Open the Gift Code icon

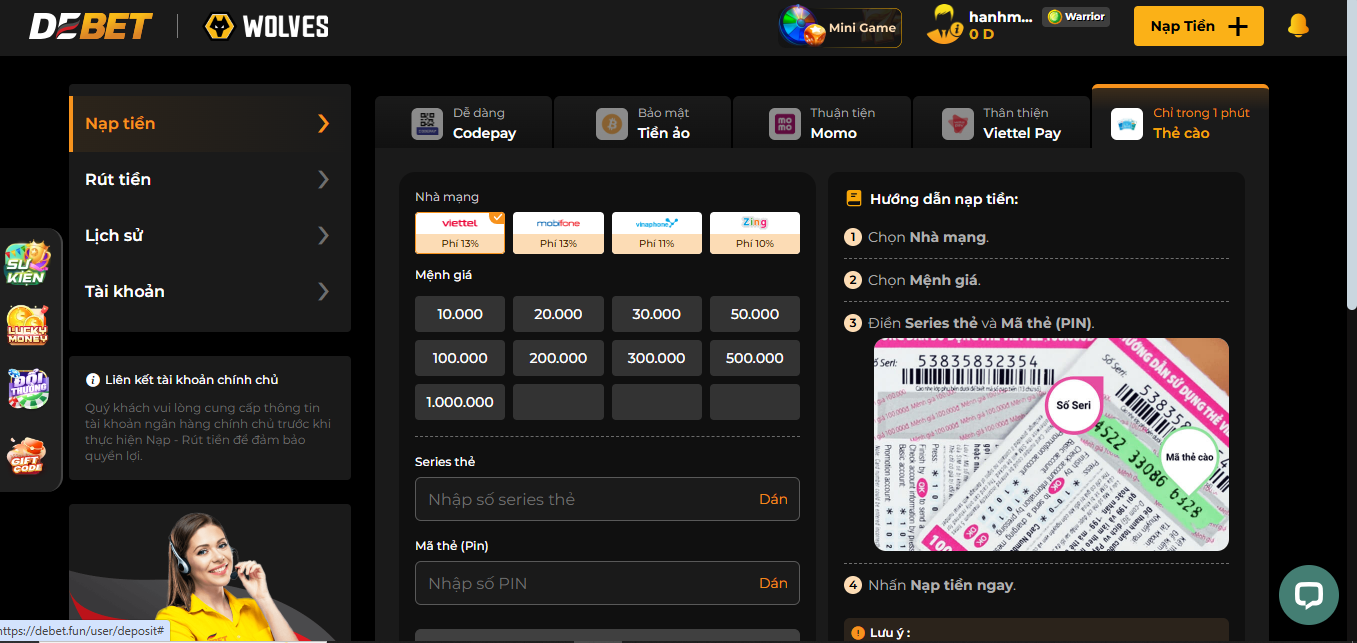click(28, 456)
